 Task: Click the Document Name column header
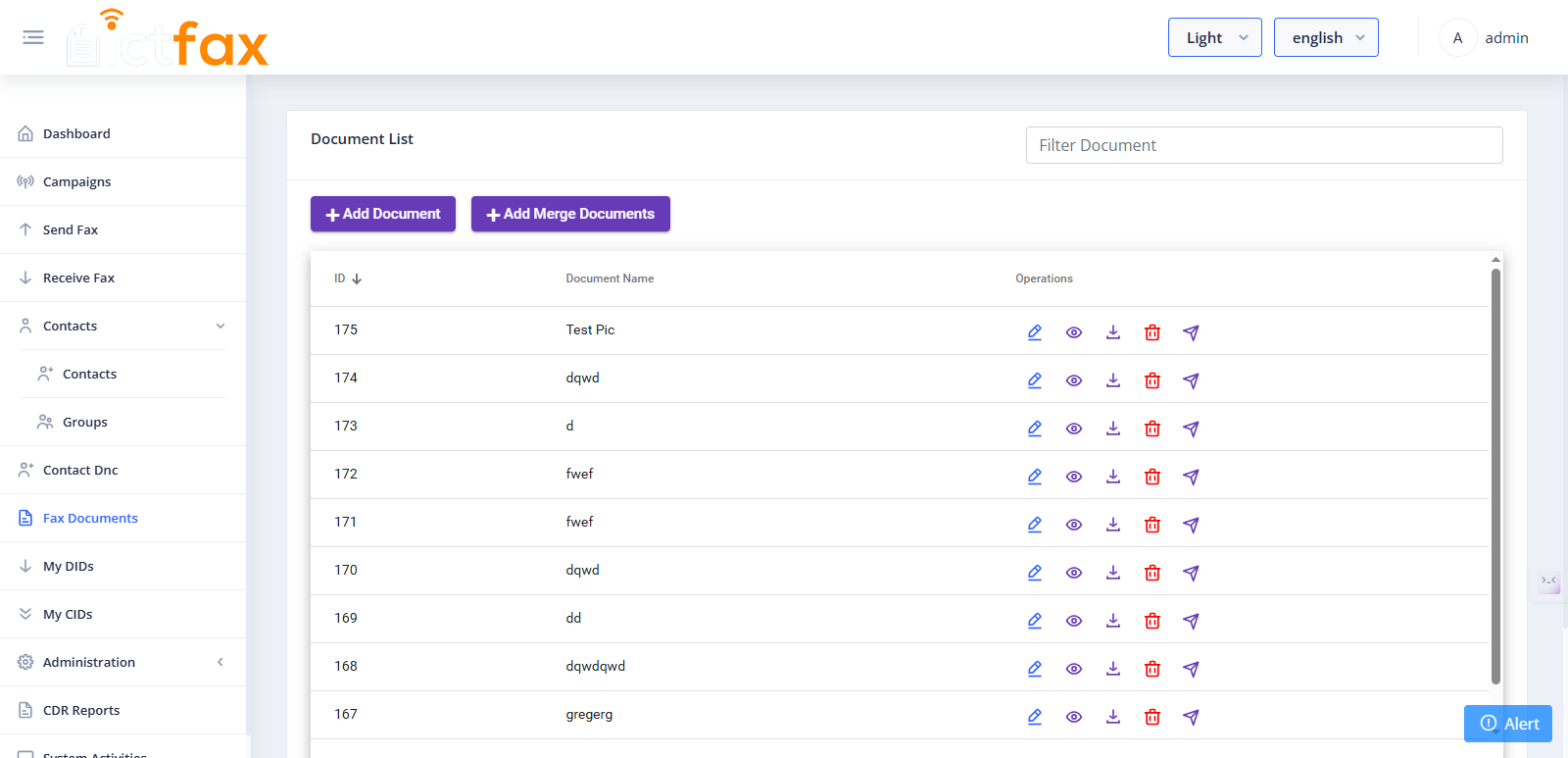[610, 278]
